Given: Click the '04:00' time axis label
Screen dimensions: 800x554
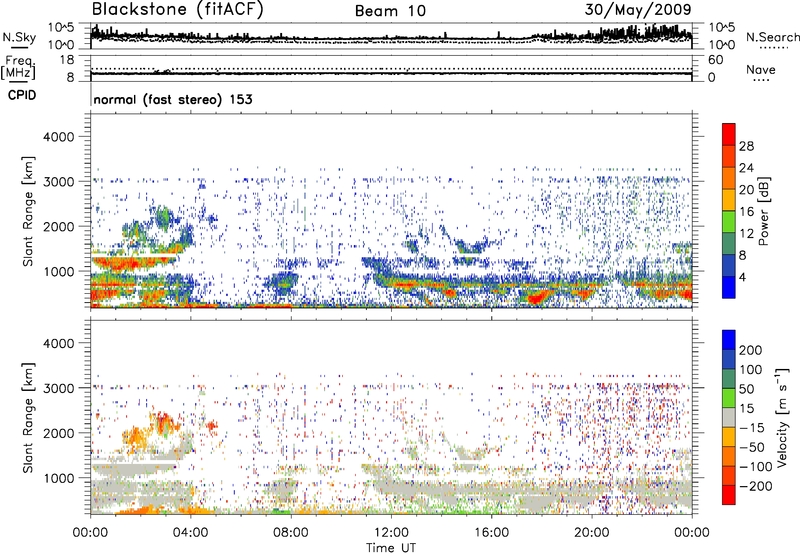Looking at the screenshot, I should point(190,533).
